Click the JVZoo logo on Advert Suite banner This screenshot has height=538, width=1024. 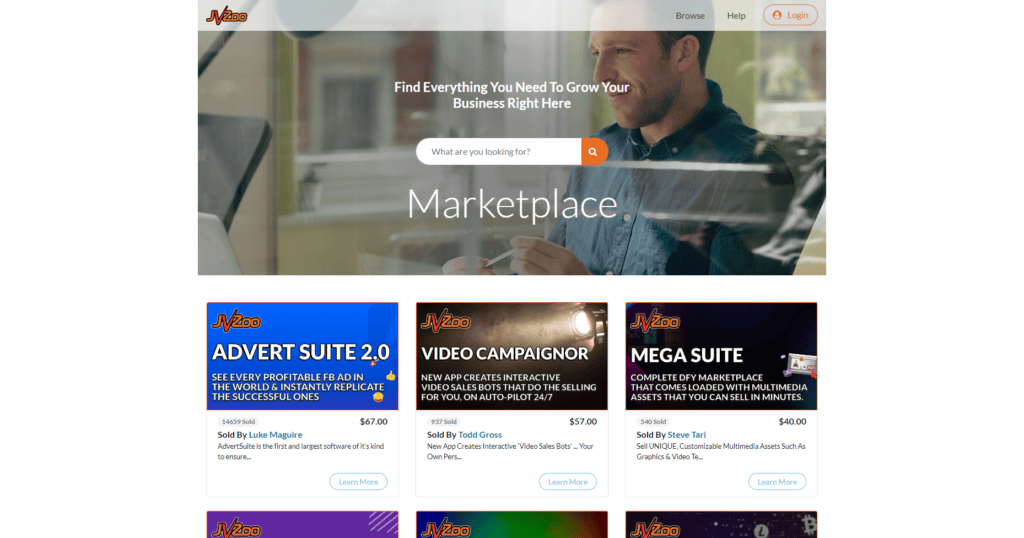coord(236,321)
